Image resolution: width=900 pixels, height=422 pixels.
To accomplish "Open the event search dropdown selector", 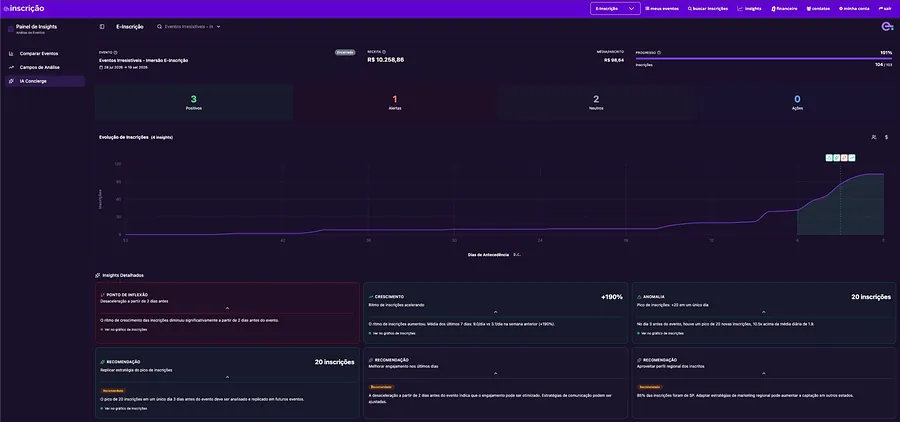I will click(189, 26).
